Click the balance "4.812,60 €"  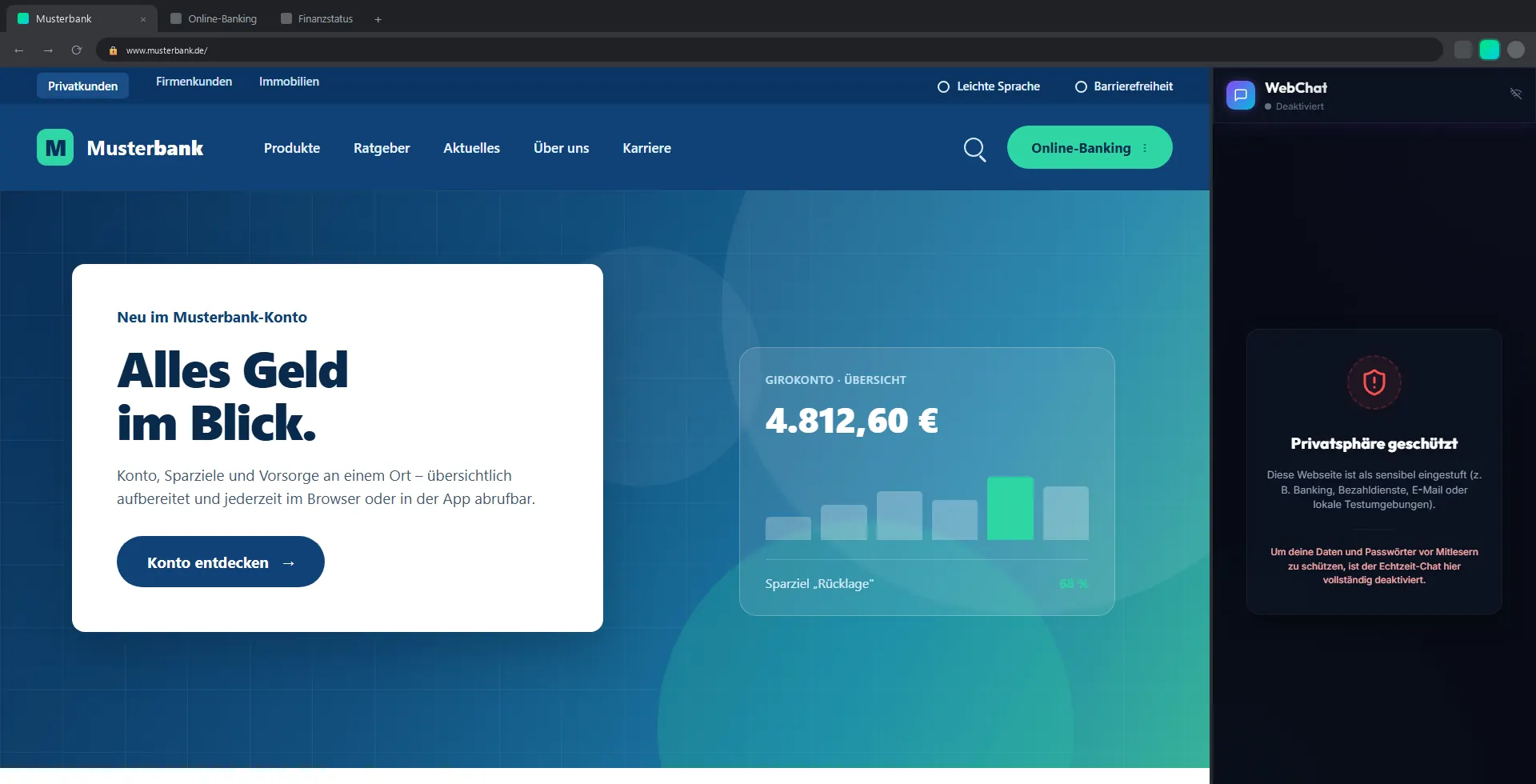point(852,421)
